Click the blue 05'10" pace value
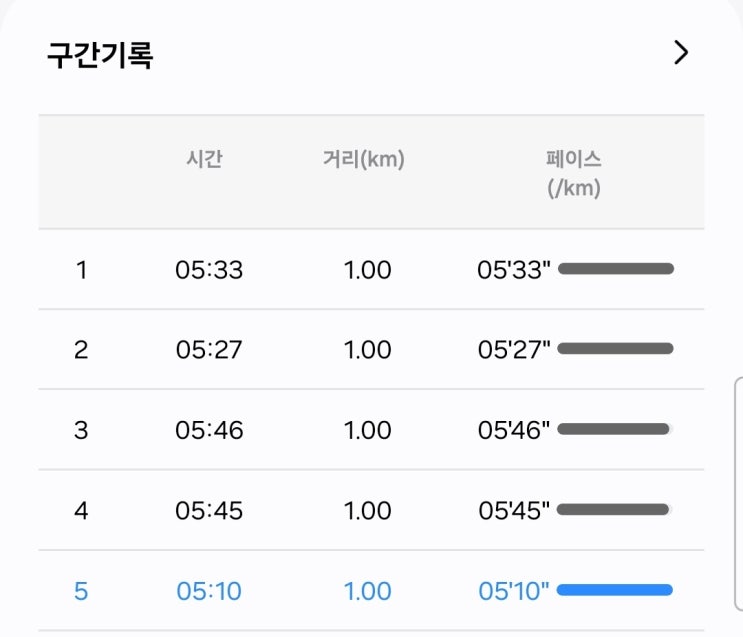Image resolution: width=743 pixels, height=637 pixels. [514, 591]
